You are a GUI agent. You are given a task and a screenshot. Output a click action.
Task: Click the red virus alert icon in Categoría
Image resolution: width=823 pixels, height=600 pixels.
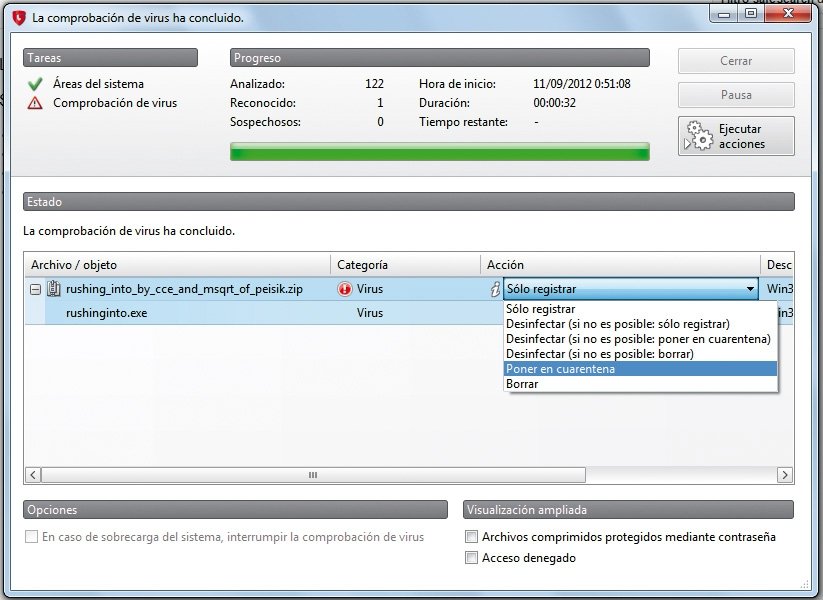(x=345, y=289)
